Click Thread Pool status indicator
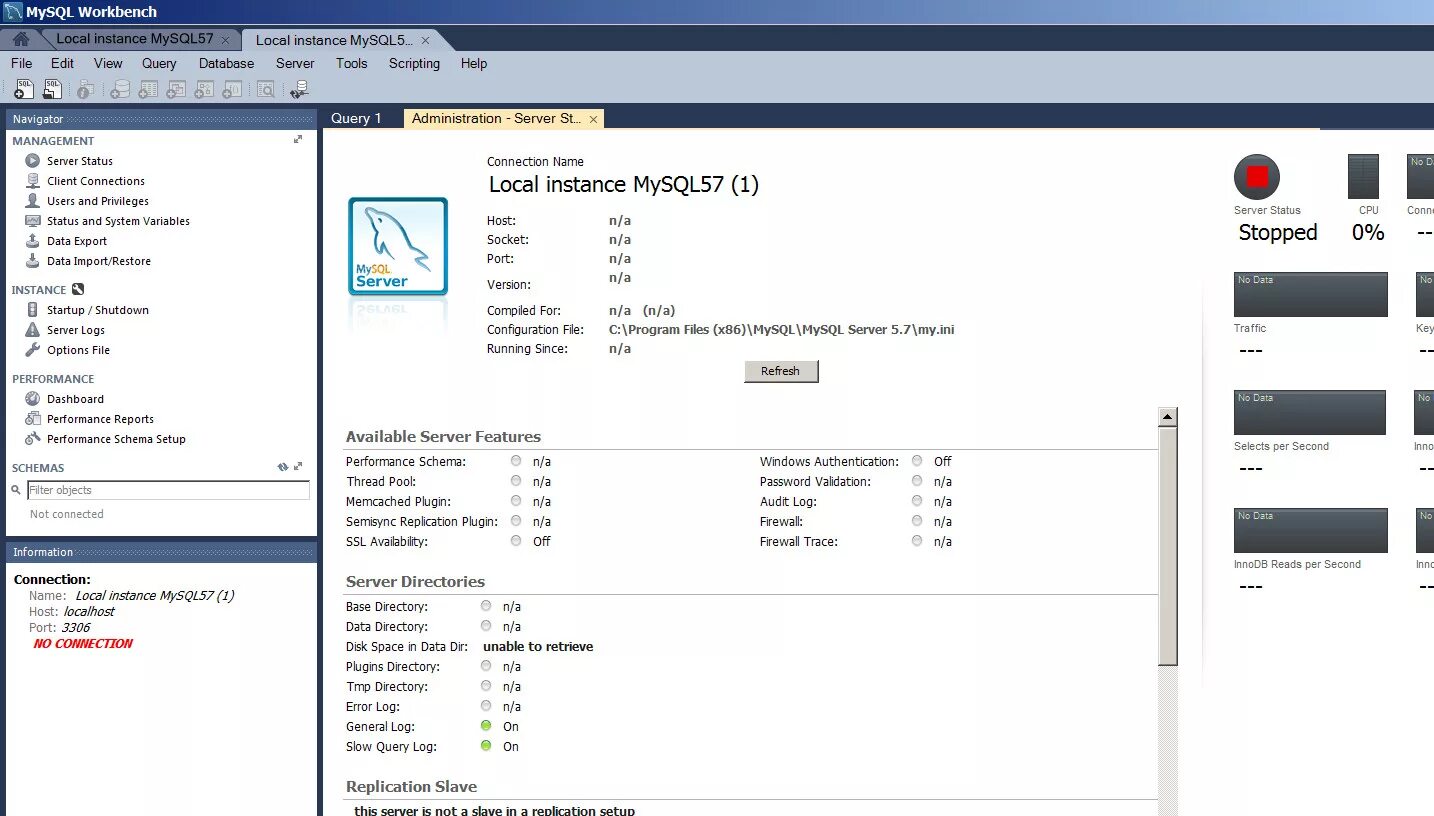The width and height of the screenshot is (1434, 816). [516, 481]
